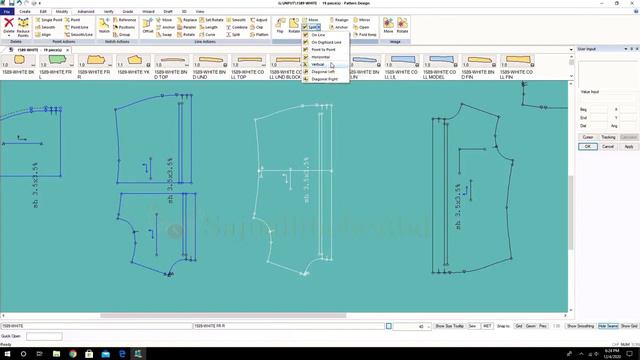Click the Tracking mode button

point(608,137)
